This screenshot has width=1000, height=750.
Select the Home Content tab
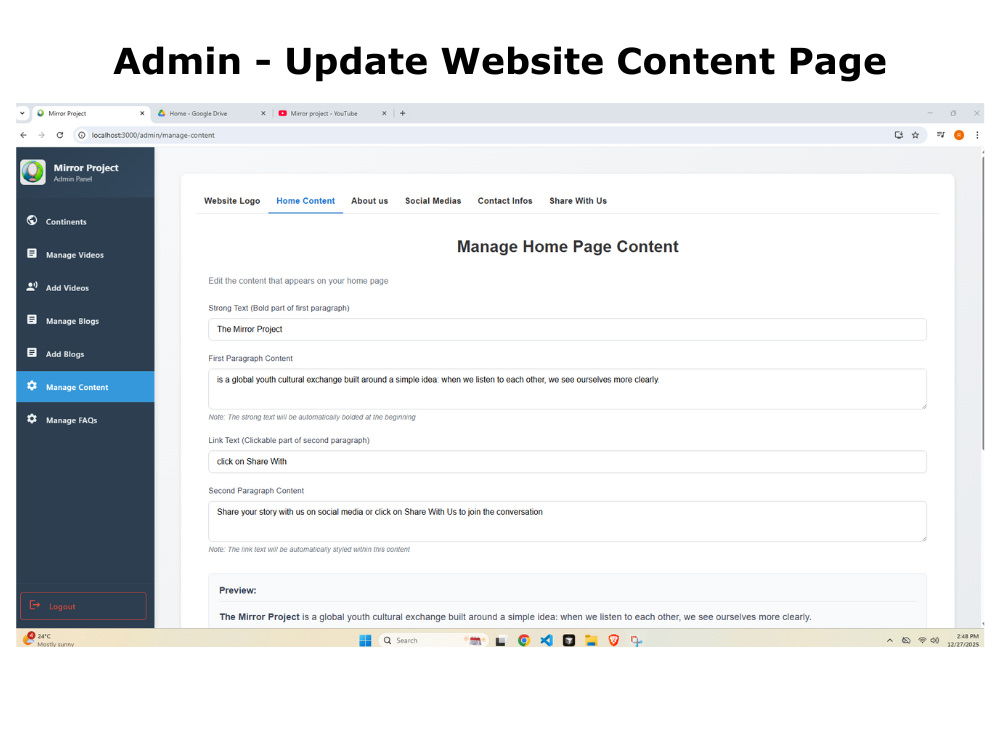click(x=305, y=201)
